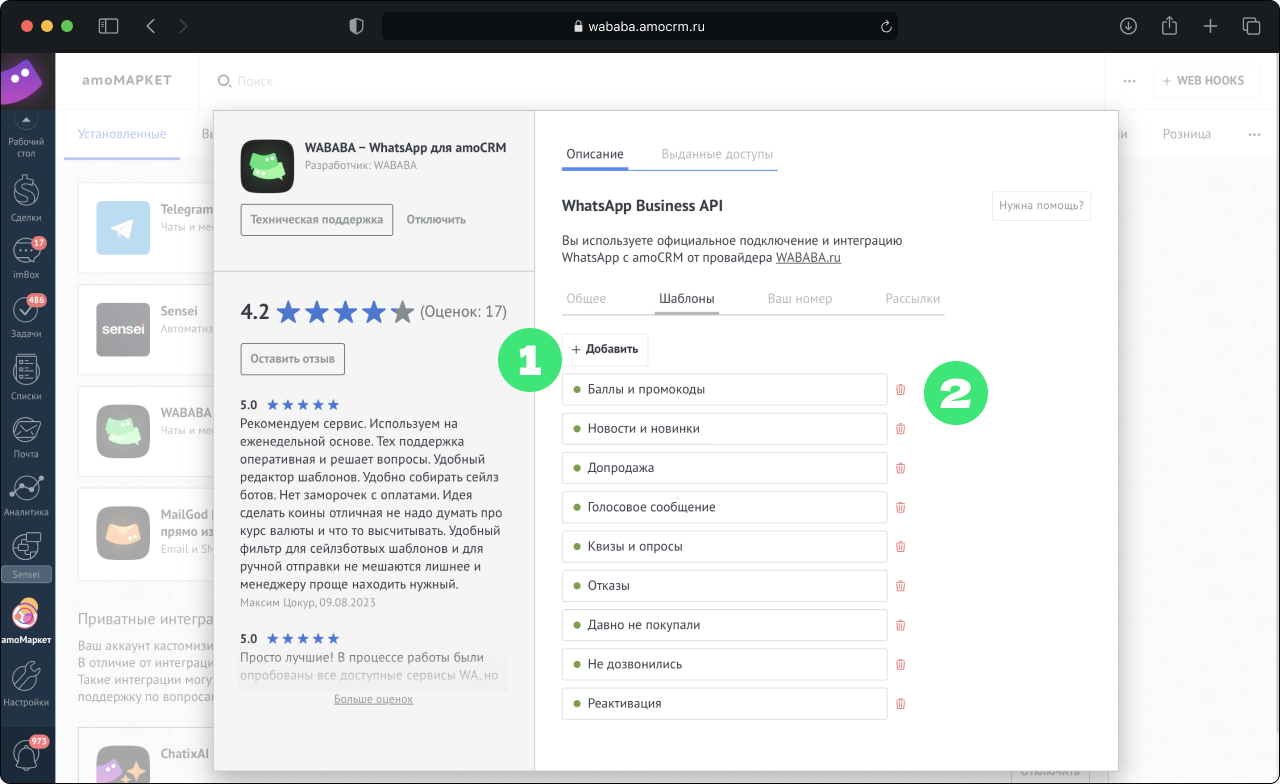Click Отключить next to support button
Viewport: 1280px width, 784px height.
click(436, 220)
